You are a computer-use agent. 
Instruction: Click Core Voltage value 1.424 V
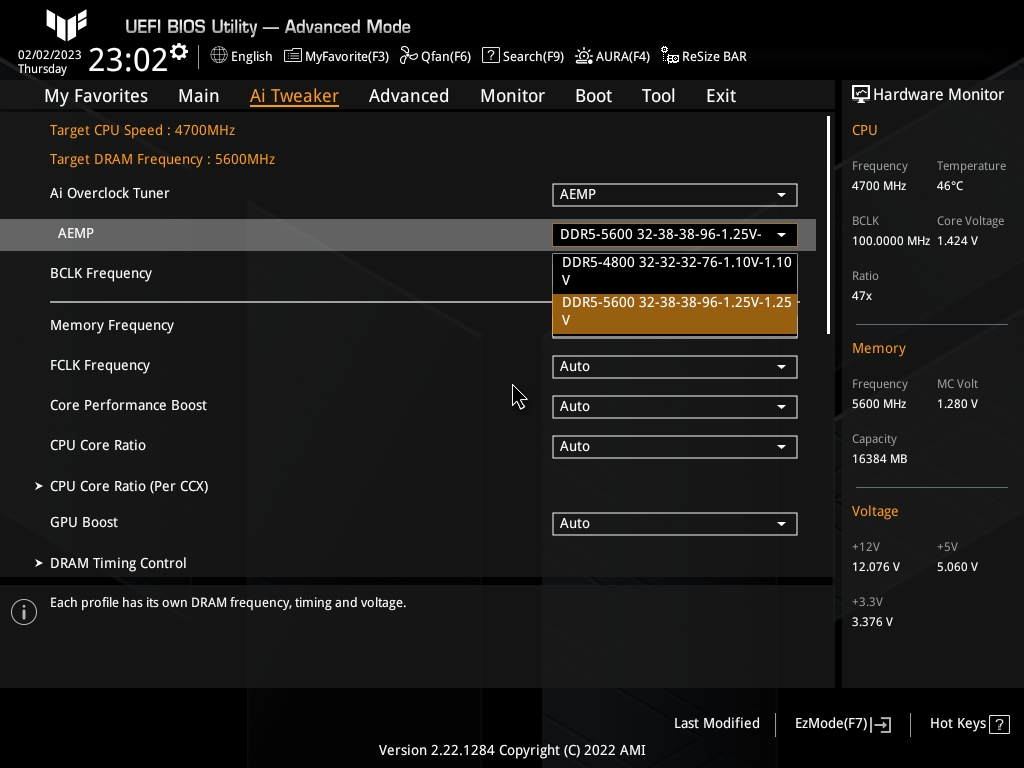[957, 241]
